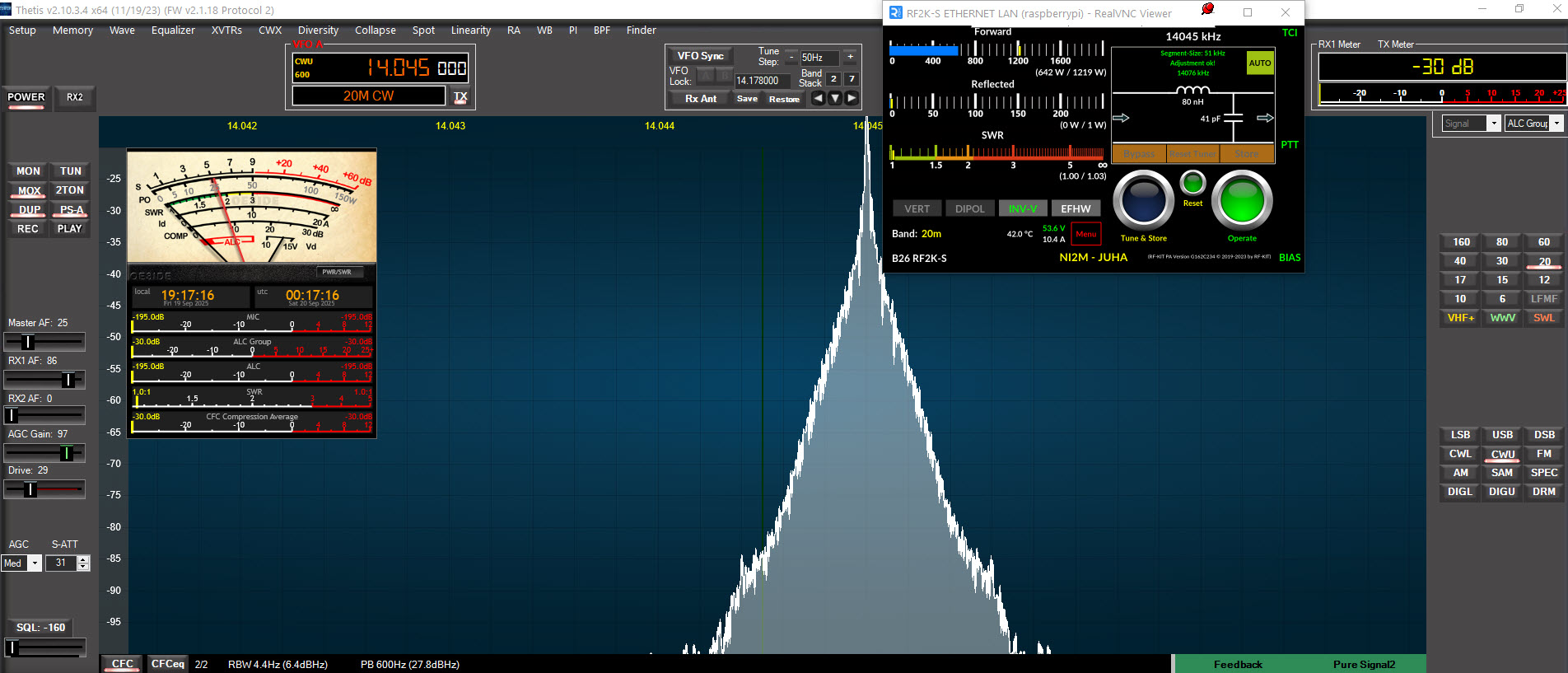Toggle CFC button in status bar
Screen dimensions: 1568x673
click(x=122, y=664)
